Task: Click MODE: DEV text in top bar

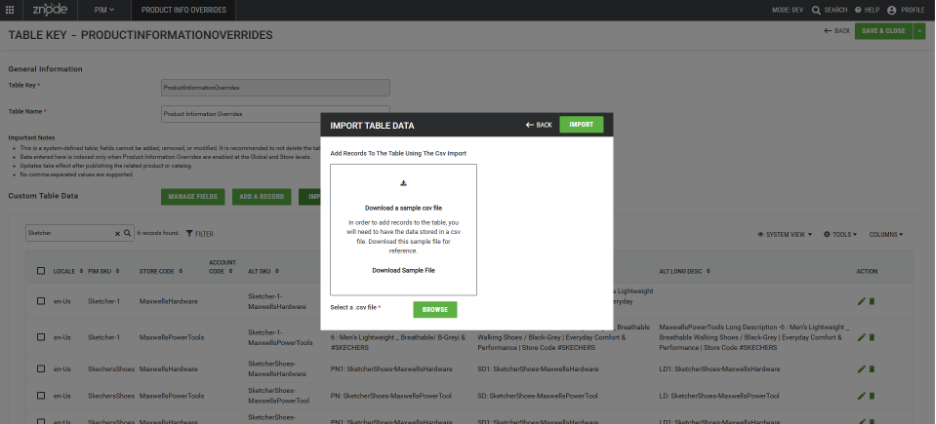Action: (x=787, y=10)
